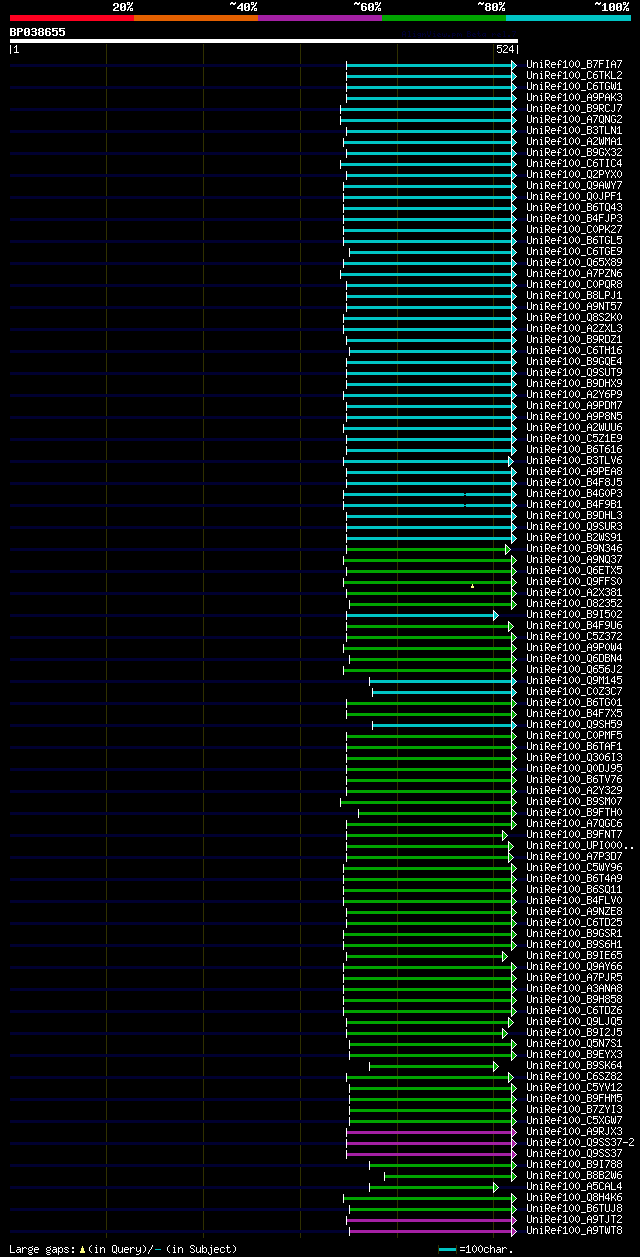Select the UniRef100_A2ZXL3 label

pos(574,328)
